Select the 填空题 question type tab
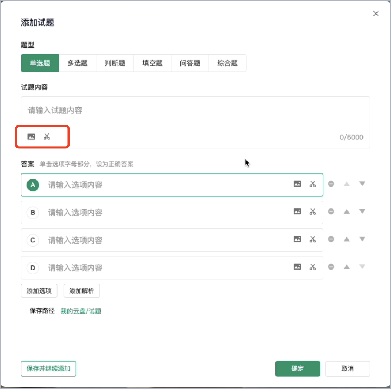 tap(152, 63)
